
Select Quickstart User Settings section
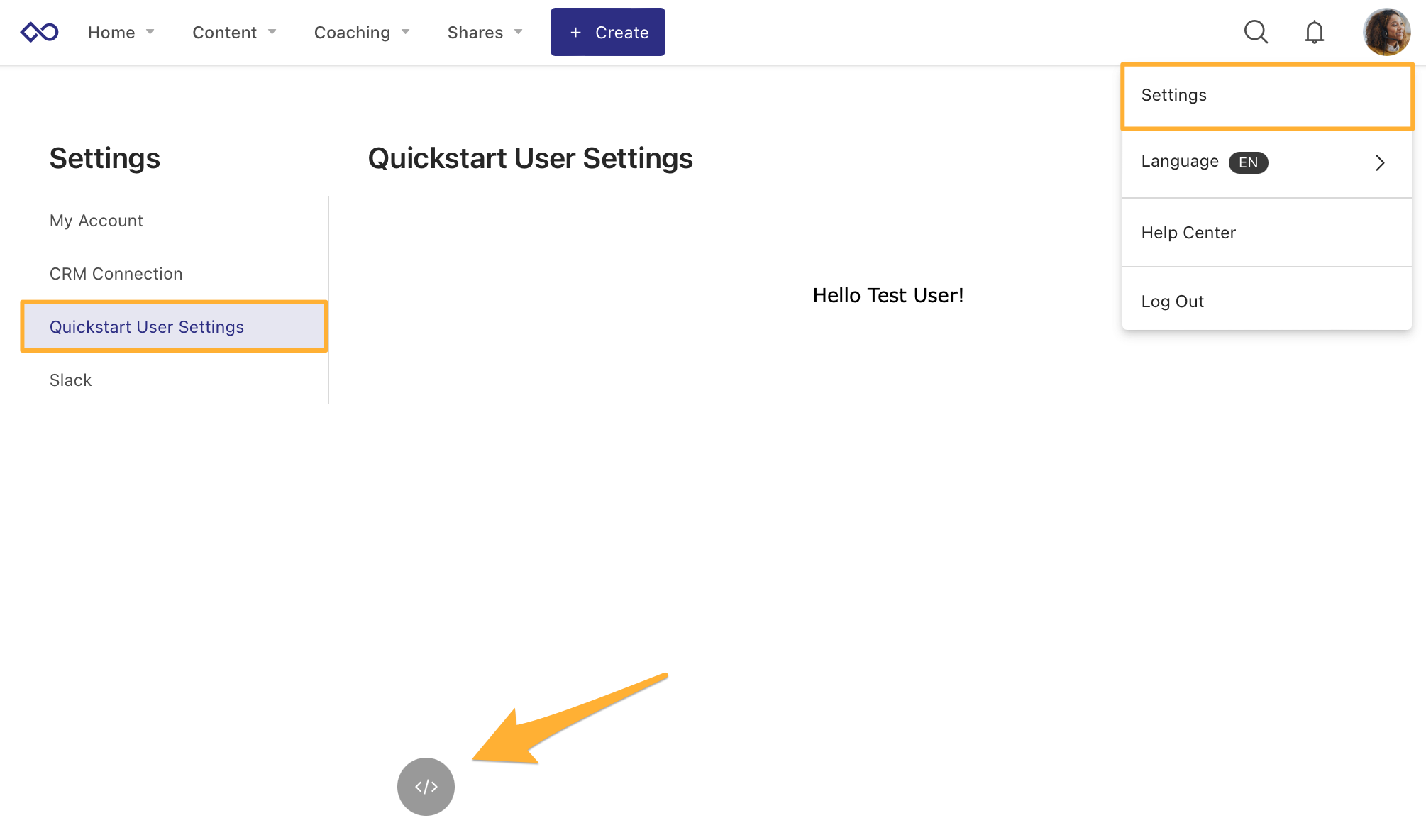coord(173,326)
